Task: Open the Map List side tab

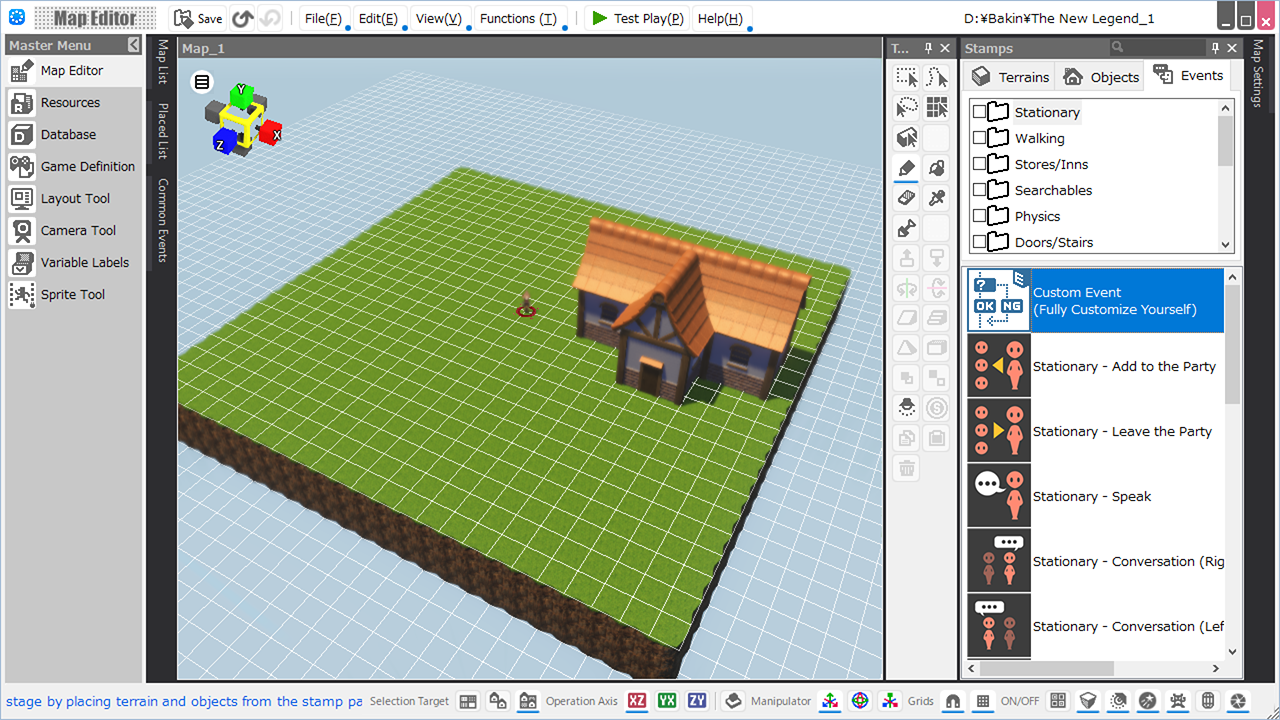Action: pyautogui.click(x=162, y=62)
